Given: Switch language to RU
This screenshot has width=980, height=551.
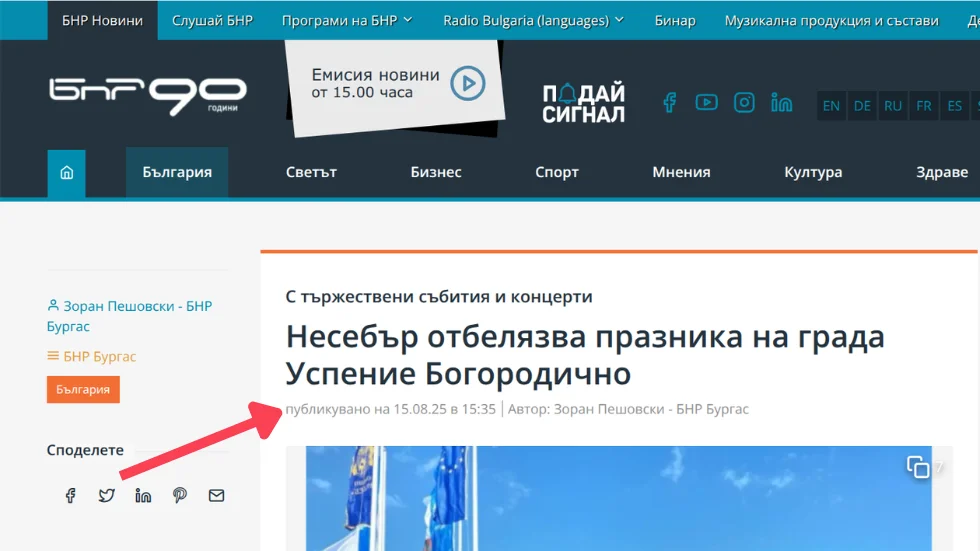Looking at the screenshot, I should coord(892,106).
